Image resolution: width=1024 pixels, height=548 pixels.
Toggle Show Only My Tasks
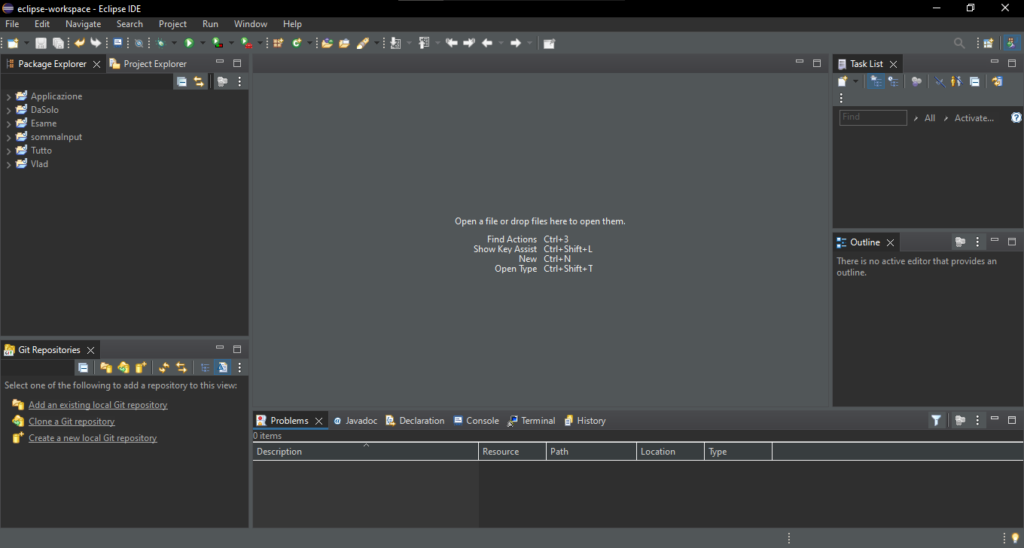(x=956, y=82)
